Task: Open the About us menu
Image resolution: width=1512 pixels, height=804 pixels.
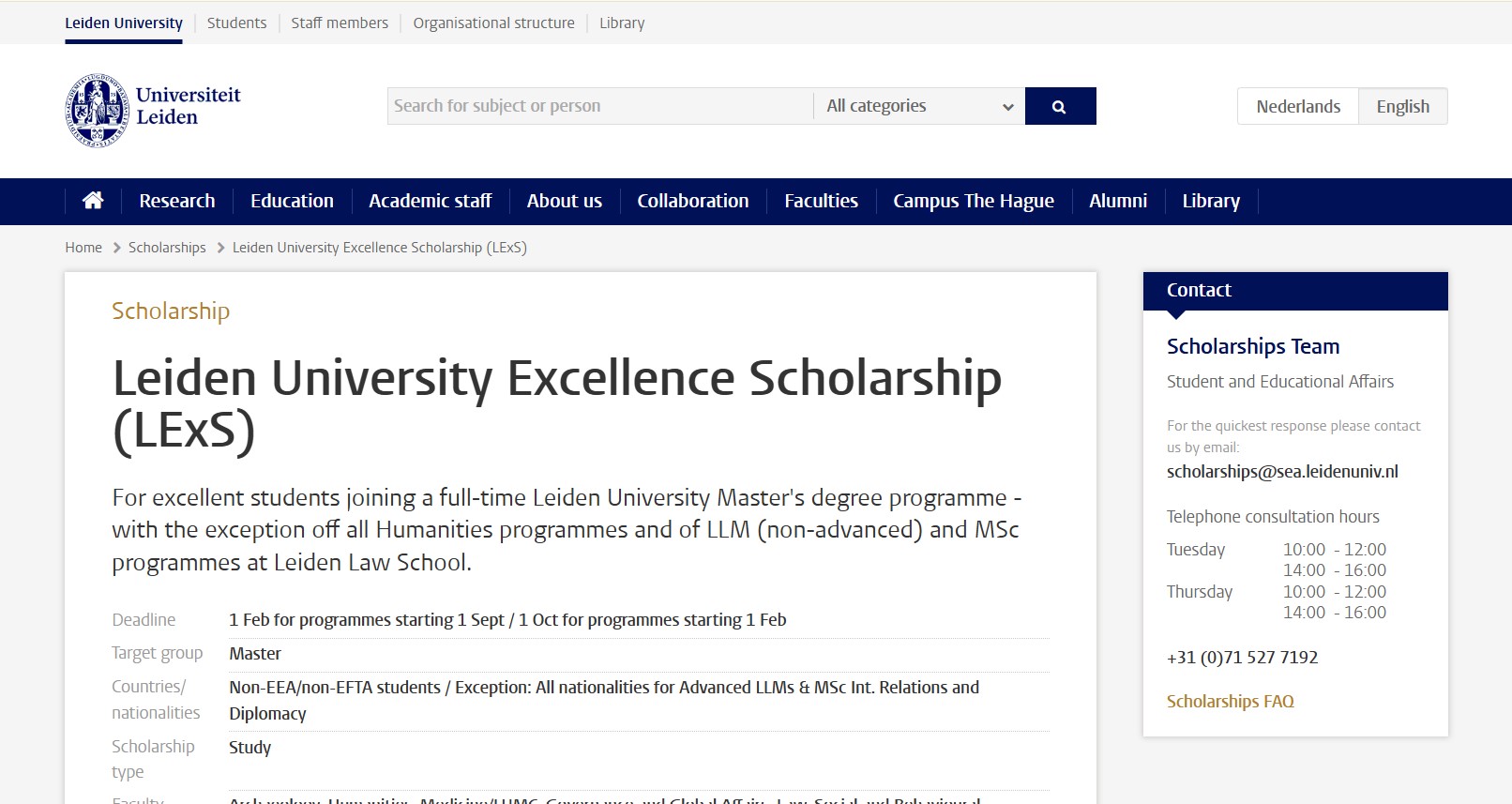Action: pos(565,201)
